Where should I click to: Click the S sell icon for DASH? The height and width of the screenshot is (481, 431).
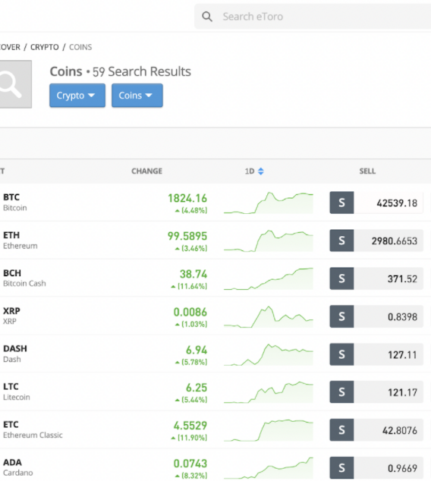[x=342, y=354]
